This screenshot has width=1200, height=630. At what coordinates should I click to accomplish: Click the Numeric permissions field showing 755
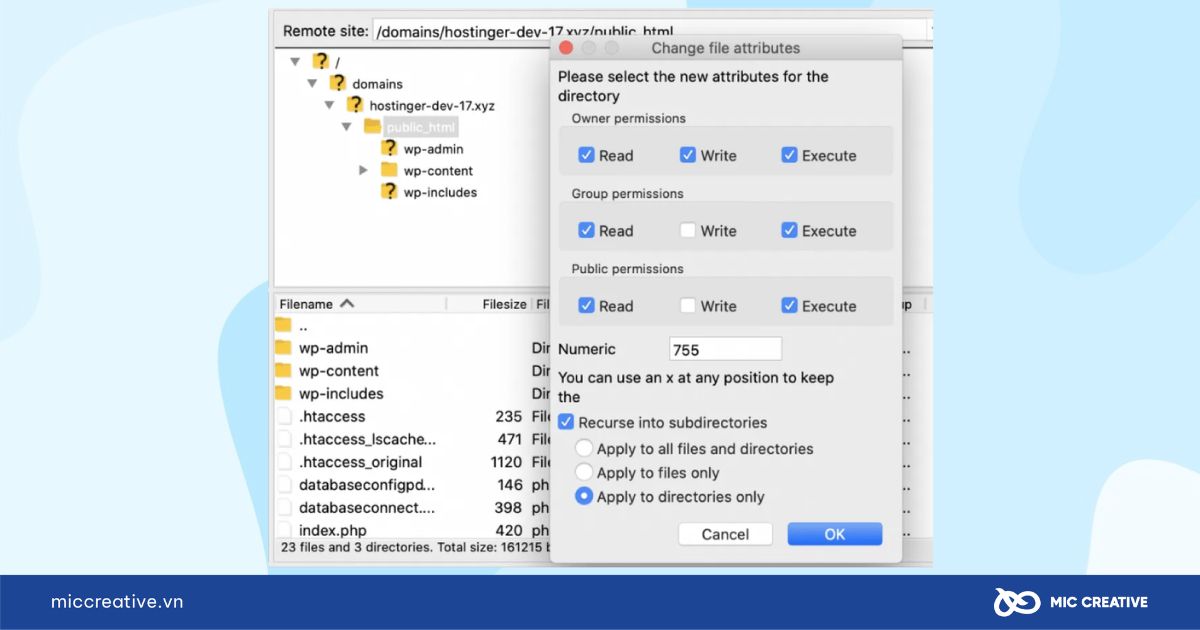(725, 349)
